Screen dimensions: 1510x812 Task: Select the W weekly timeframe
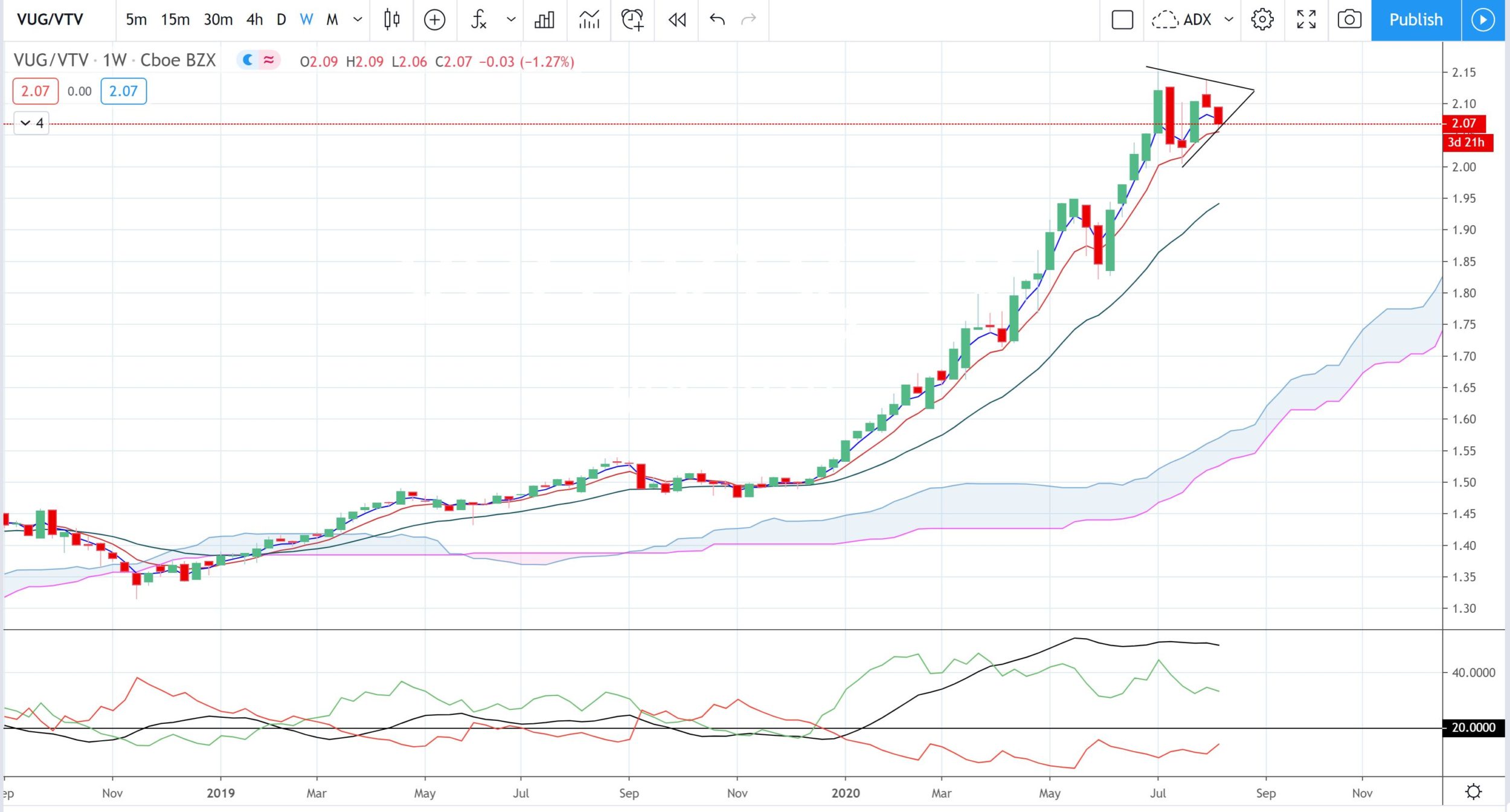click(307, 20)
